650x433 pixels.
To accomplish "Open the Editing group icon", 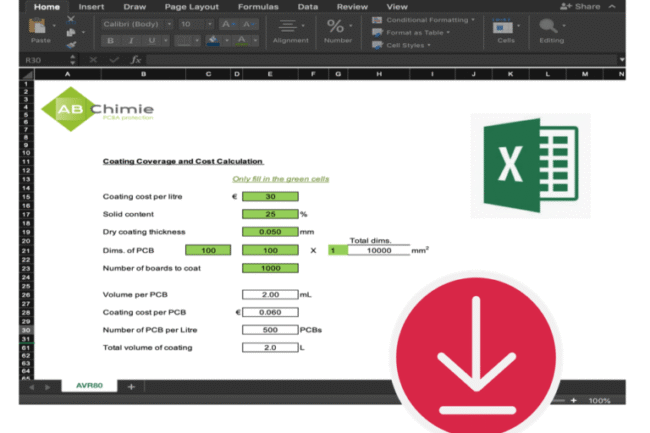I will pyautogui.click(x=550, y=30).
